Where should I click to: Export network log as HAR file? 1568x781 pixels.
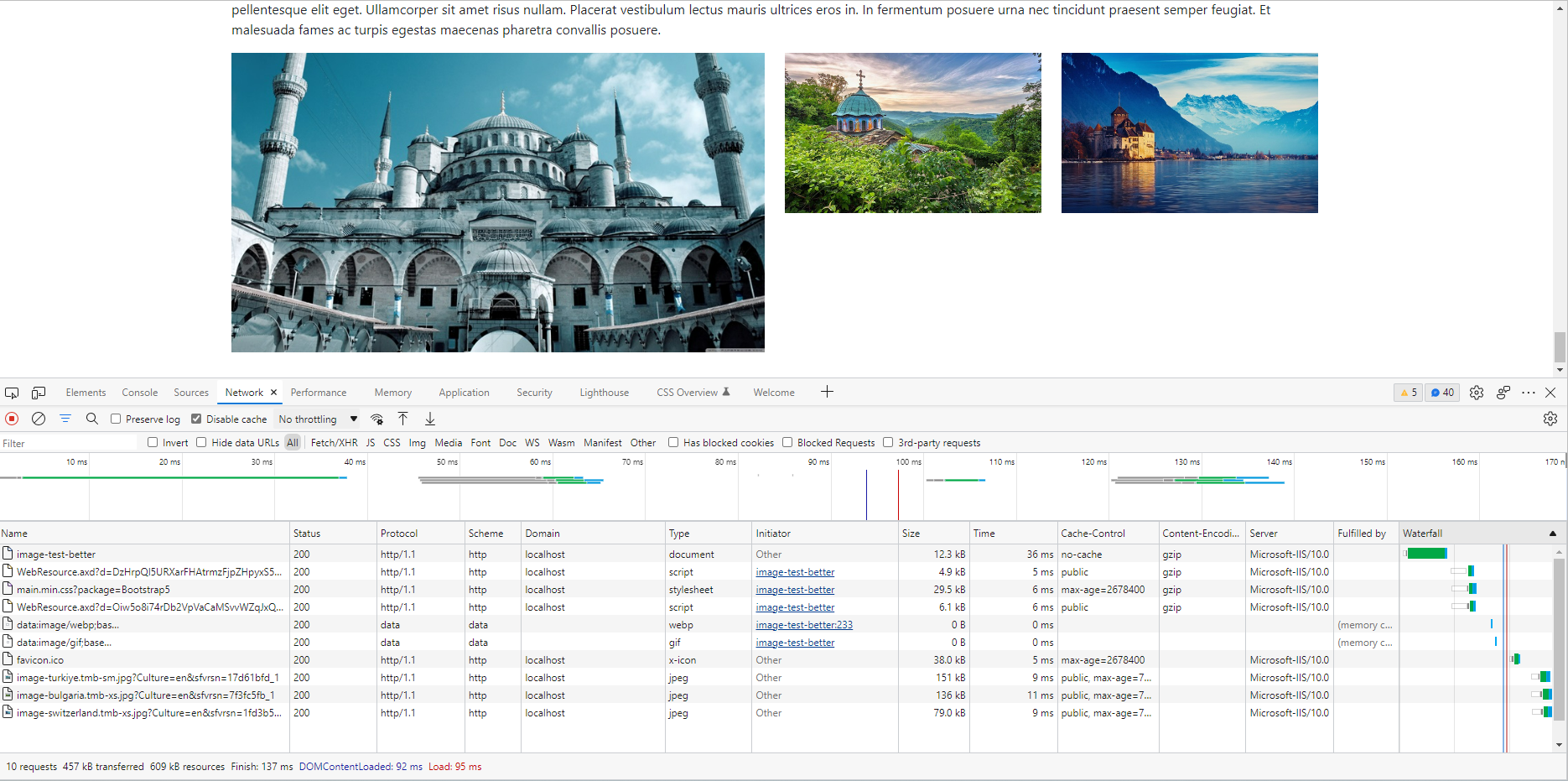[429, 419]
